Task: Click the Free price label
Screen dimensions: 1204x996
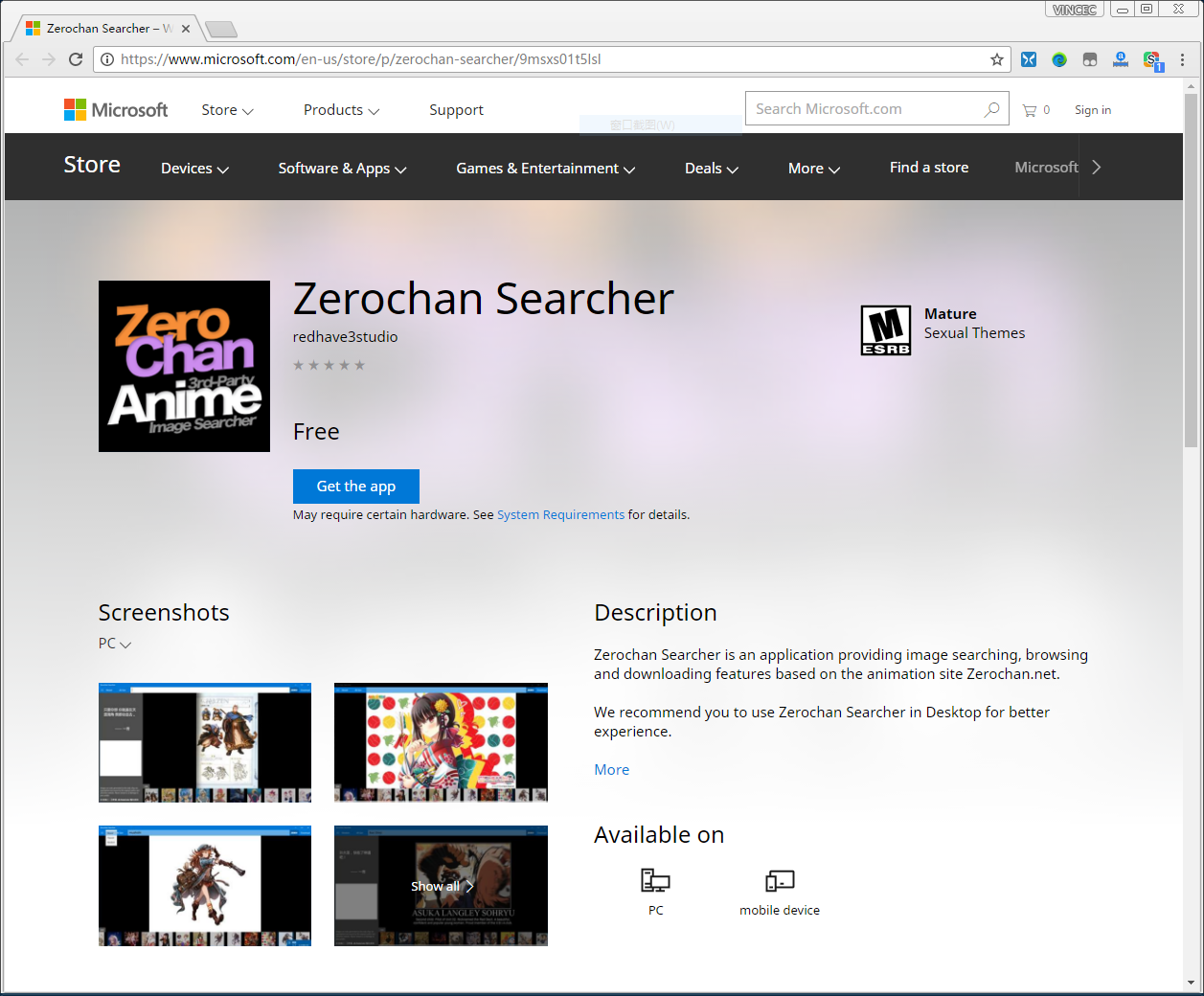Action: [316, 432]
